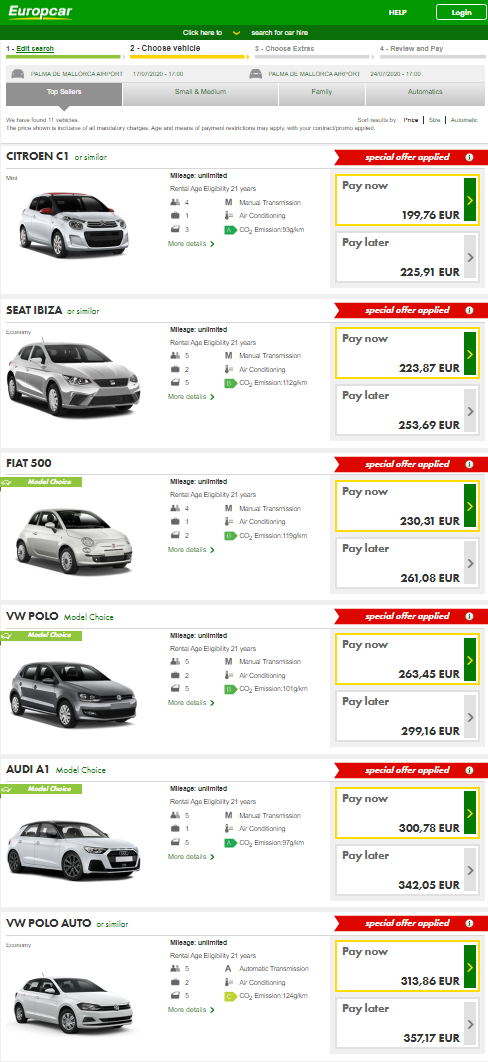
Task: Open info icon on Citroen C1 special offer
Action: pos(469,157)
